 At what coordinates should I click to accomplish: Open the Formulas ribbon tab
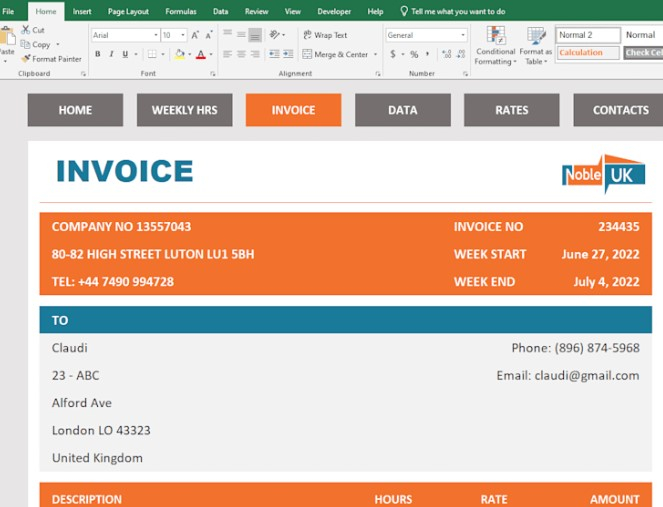pos(181,11)
